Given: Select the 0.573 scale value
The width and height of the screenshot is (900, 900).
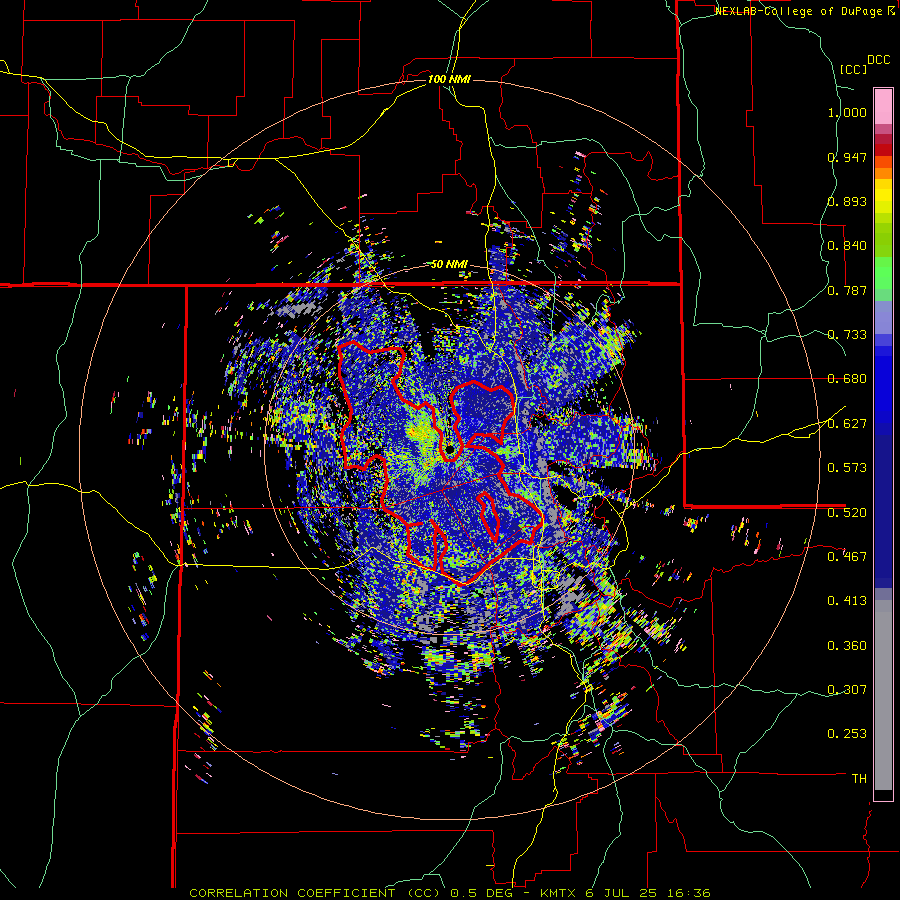Looking at the screenshot, I should pyautogui.click(x=847, y=468).
